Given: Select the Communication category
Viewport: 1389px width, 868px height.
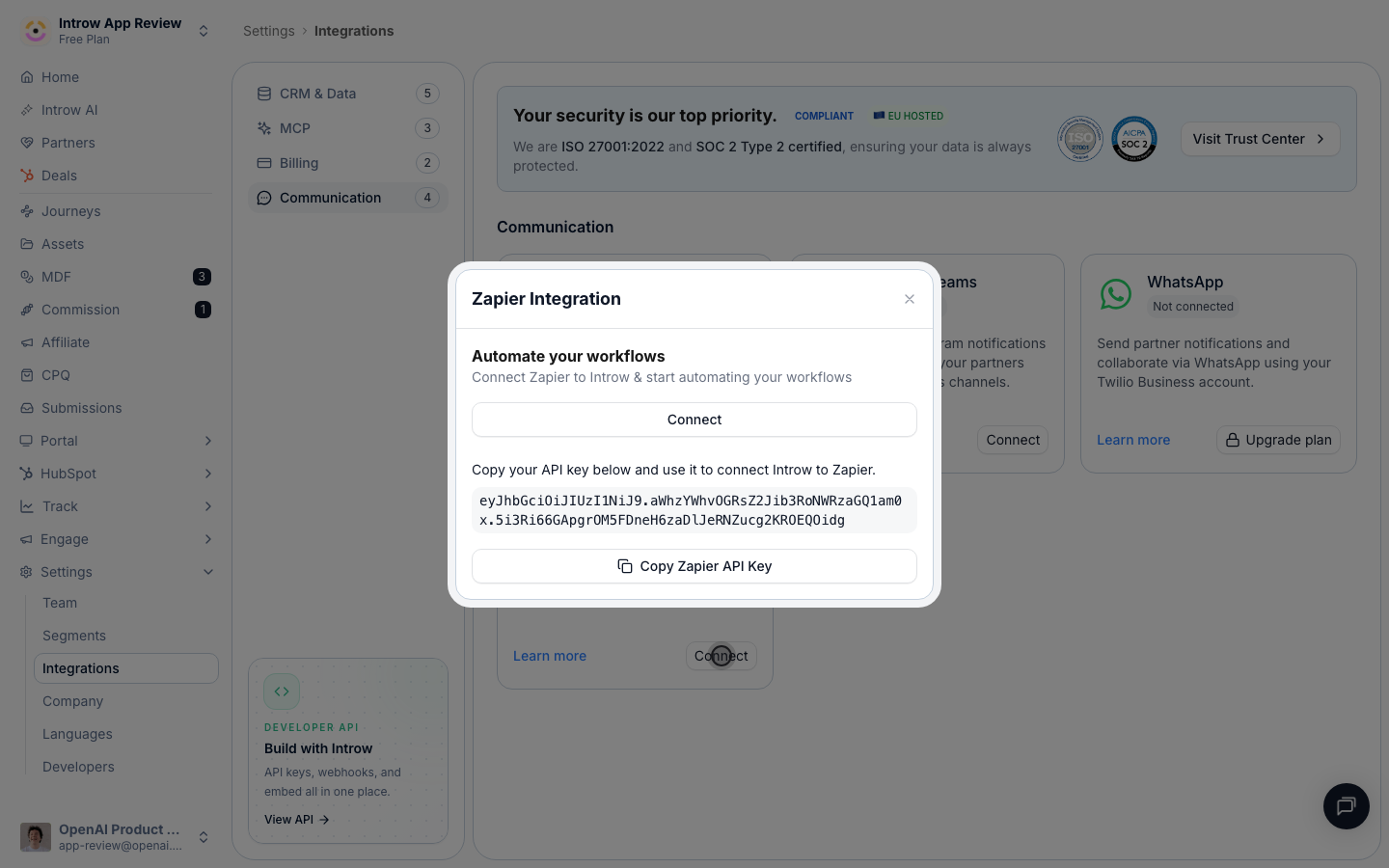Looking at the screenshot, I should (348, 198).
